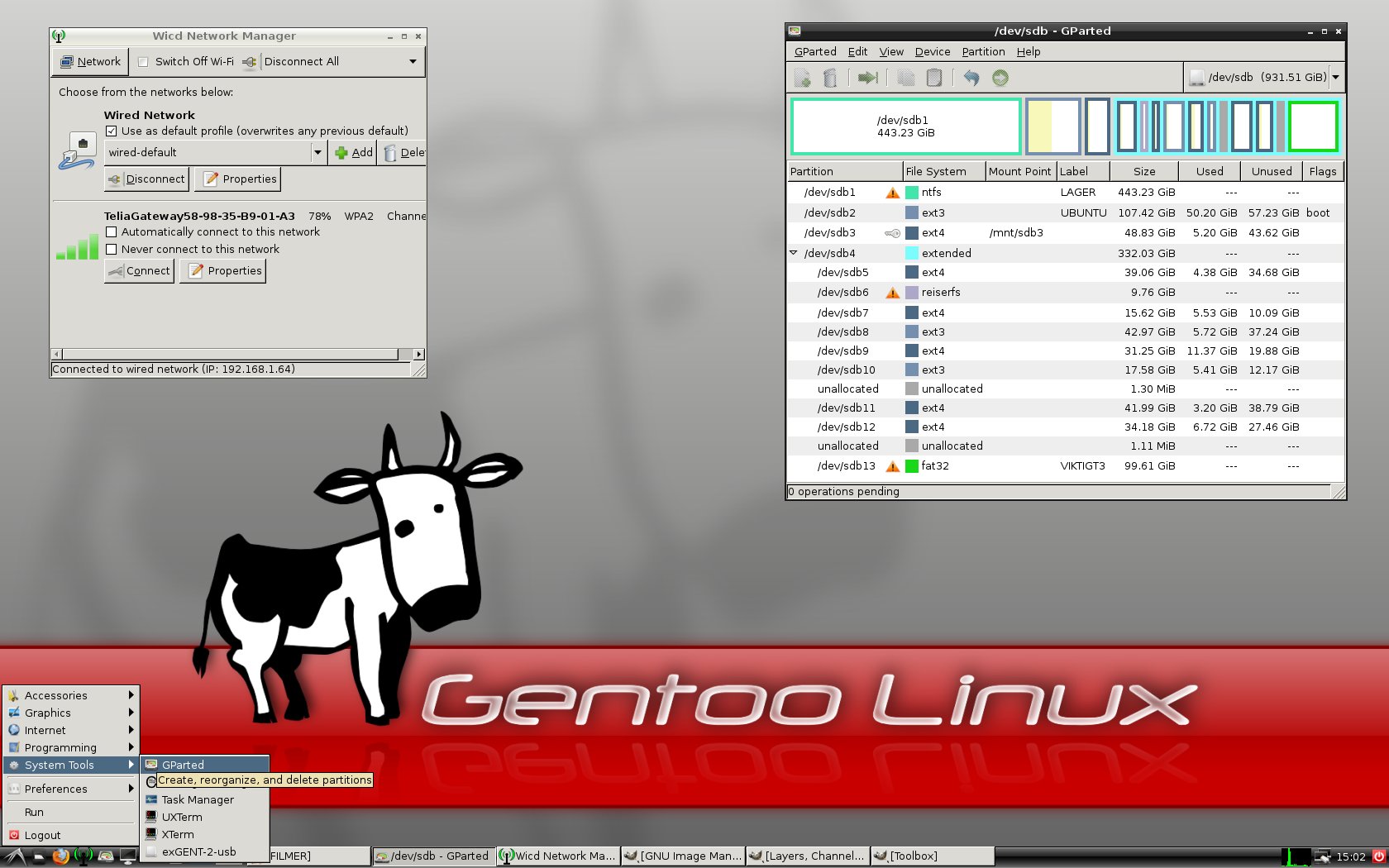Click the Disconnect button for the wired network
Viewport: 1389px width, 868px height.
[146, 179]
